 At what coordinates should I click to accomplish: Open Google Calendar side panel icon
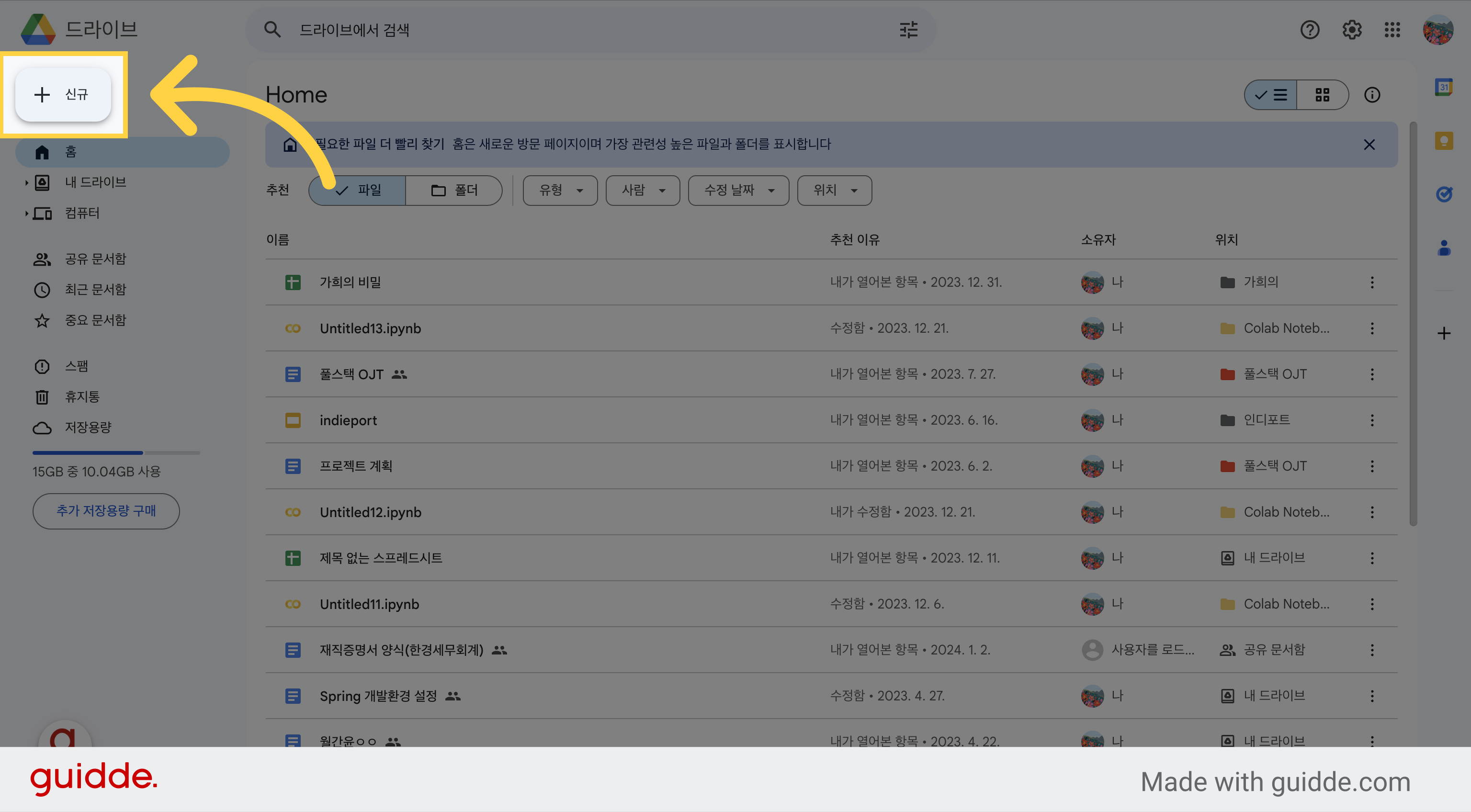pos(1444,87)
